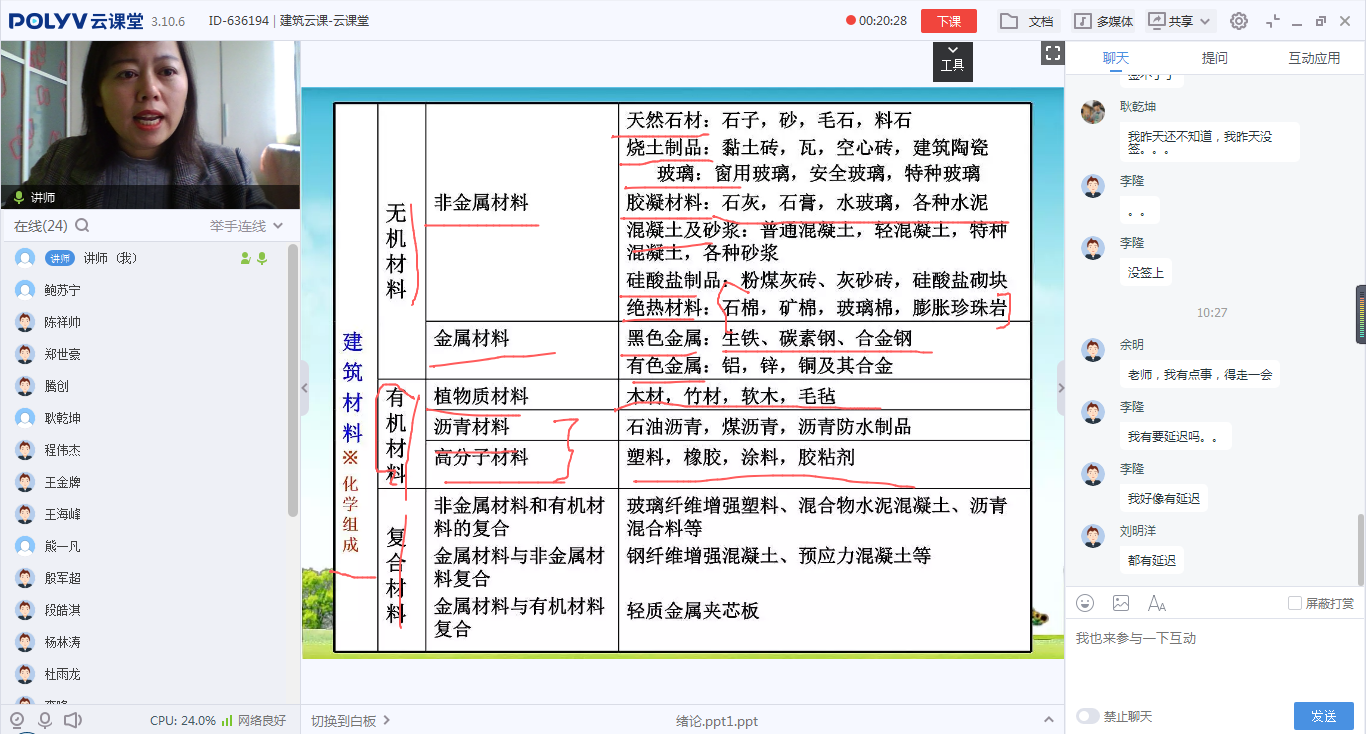Search the online participants list
Viewport: 1366px width, 734px height.
82,226
